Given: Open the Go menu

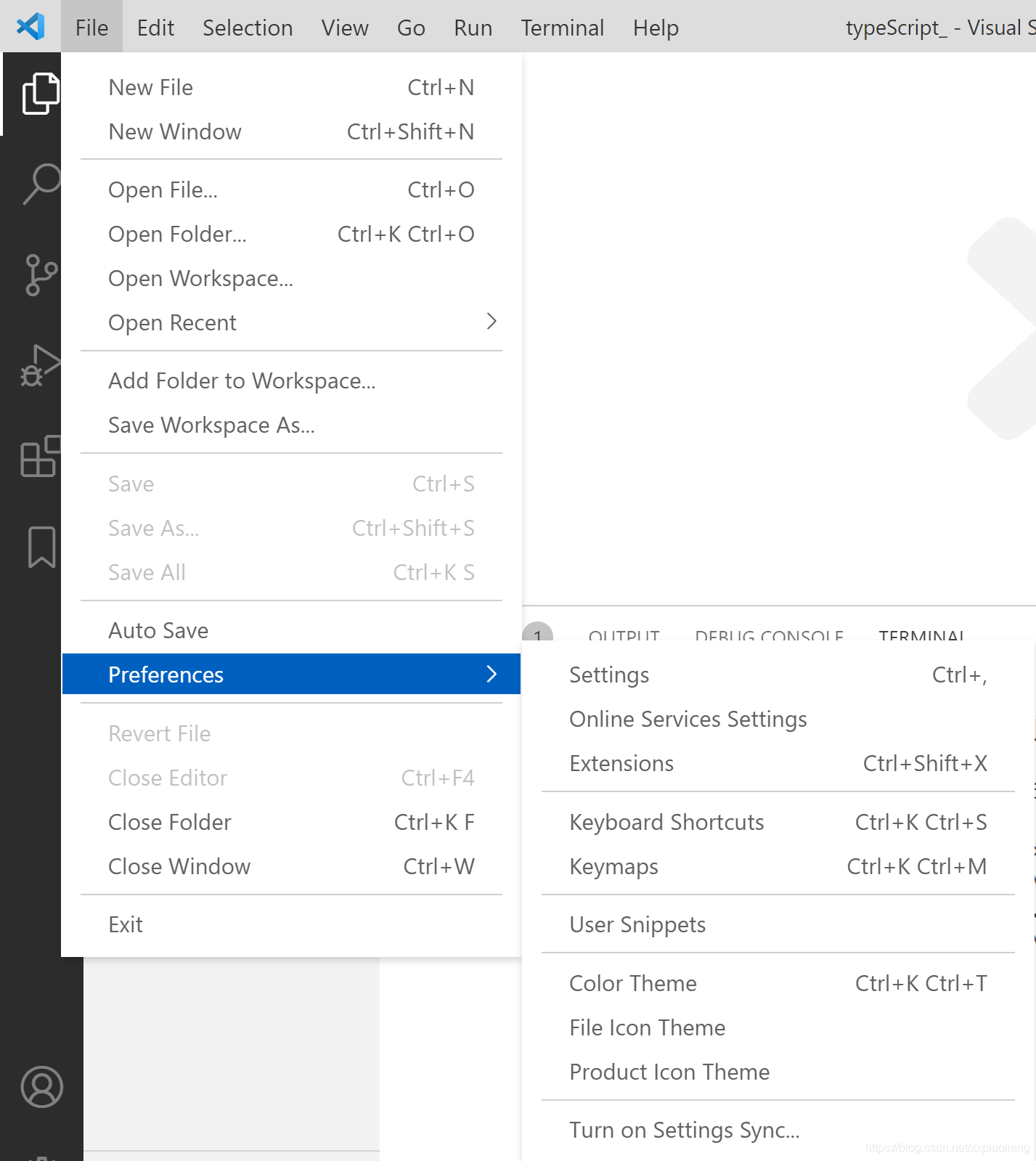Looking at the screenshot, I should (411, 28).
